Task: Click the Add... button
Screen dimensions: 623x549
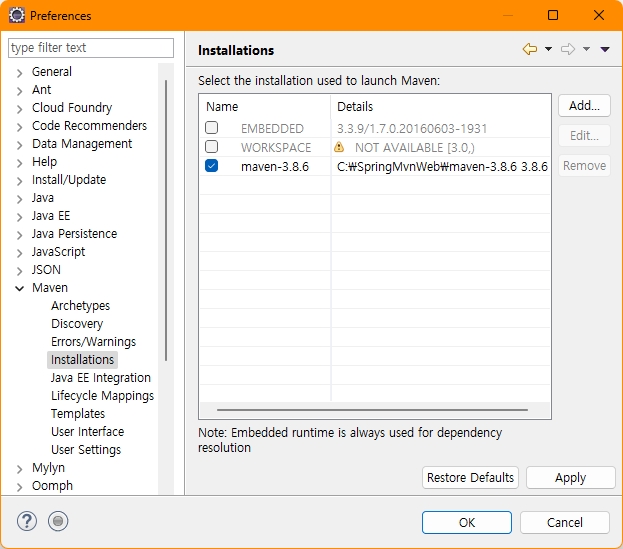Action: tap(584, 106)
